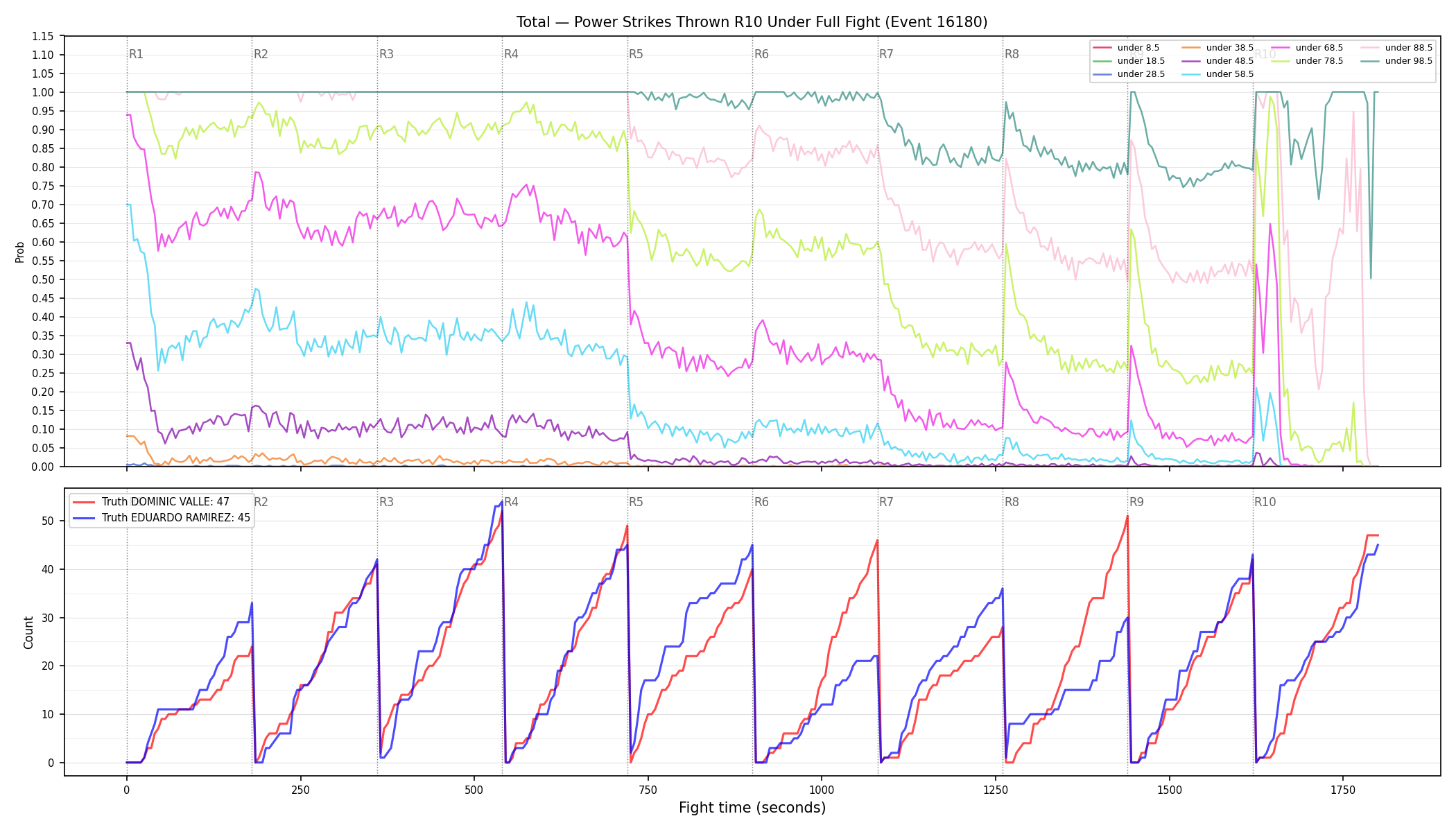Click the 1750 tick on the fight time axis

click(x=1343, y=790)
